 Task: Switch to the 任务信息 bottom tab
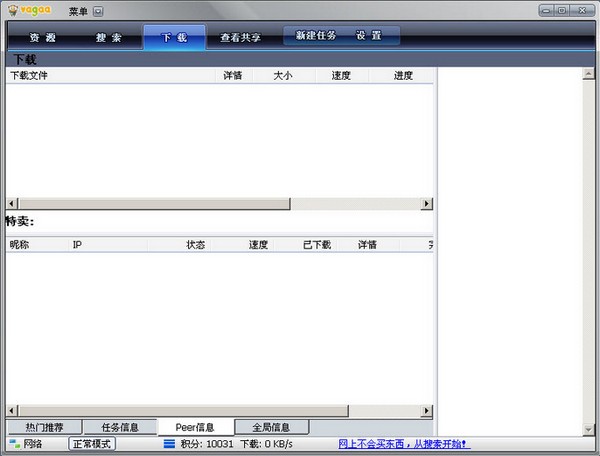[x=120, y=427]
